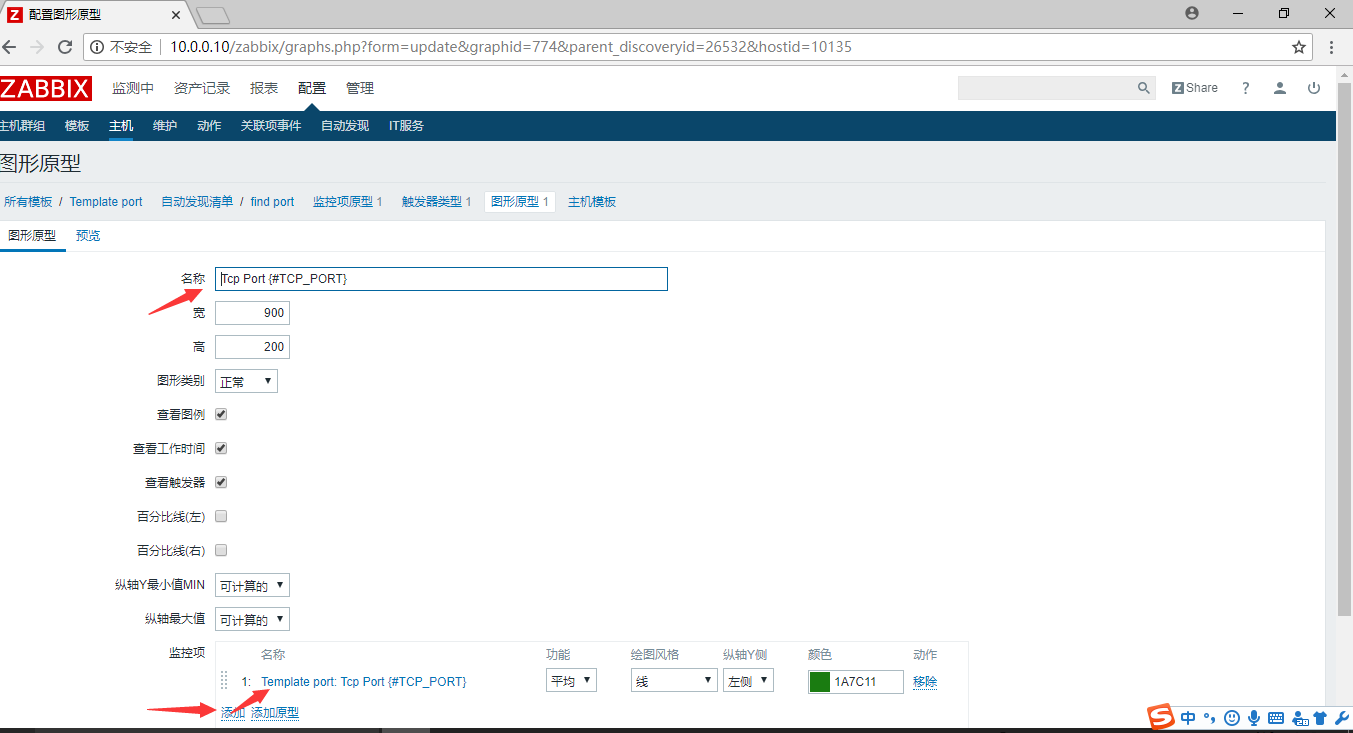Click green color swatch 1A7C11
Image resolution: width=1353 pixels, height=733 pixels.
[820, 682]
